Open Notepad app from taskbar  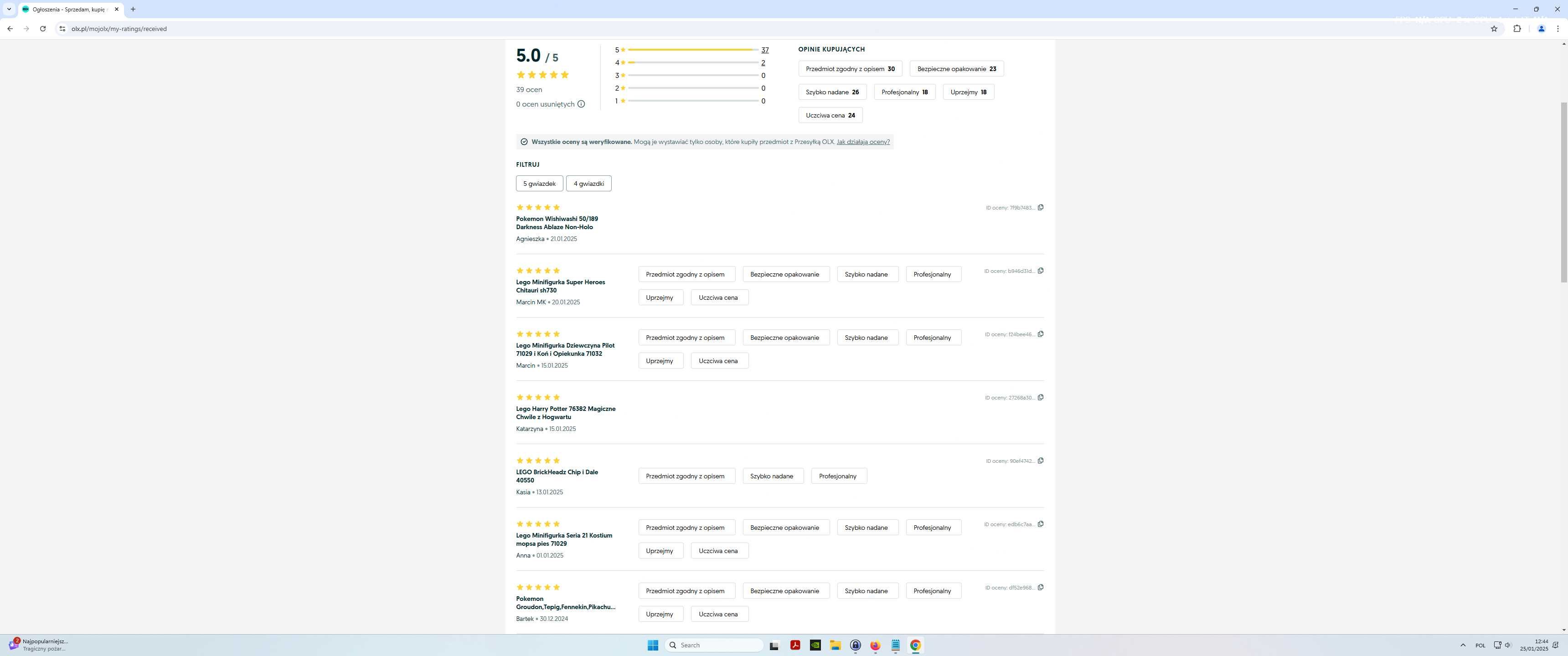(x=895, y=645)
